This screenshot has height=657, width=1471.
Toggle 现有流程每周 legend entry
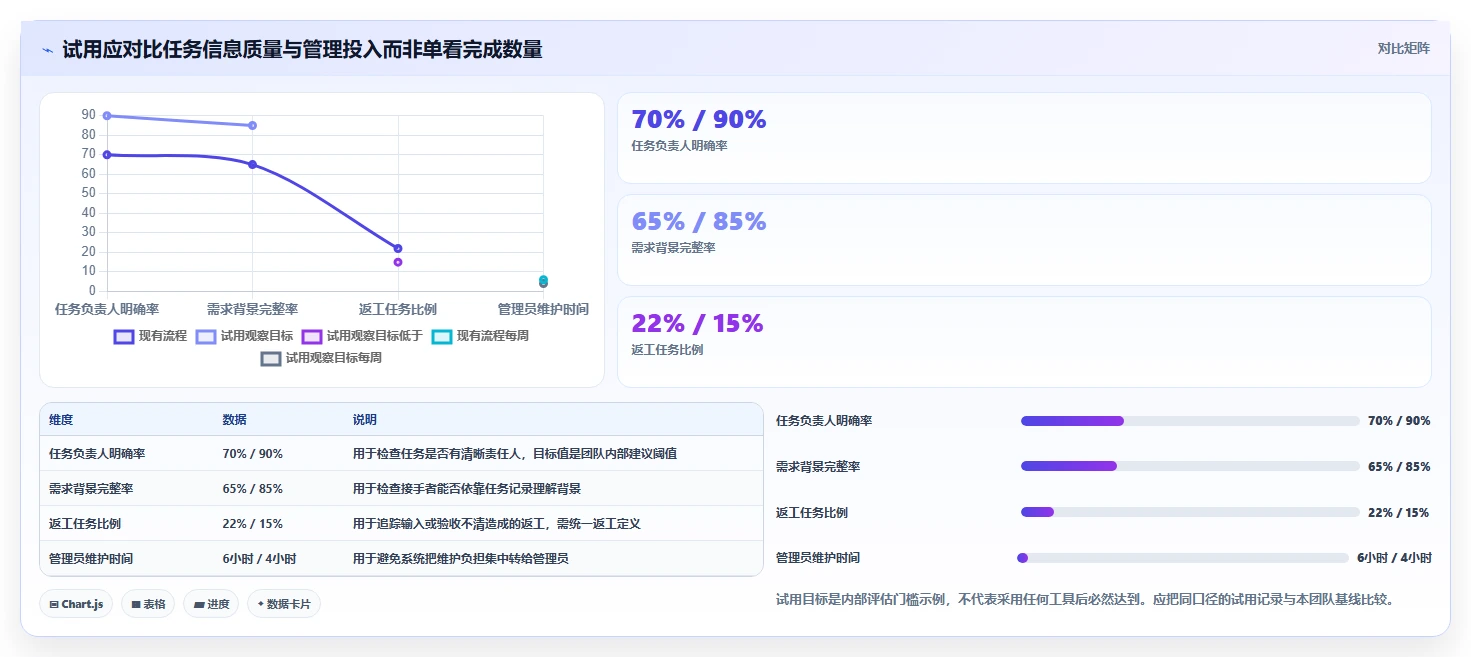click(480, 337)
